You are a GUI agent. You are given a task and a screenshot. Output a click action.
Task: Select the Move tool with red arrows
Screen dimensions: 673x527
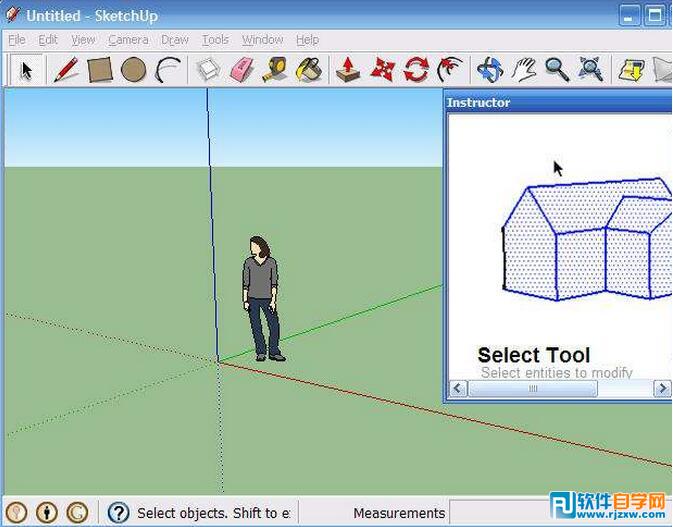[x=382, y=70]
